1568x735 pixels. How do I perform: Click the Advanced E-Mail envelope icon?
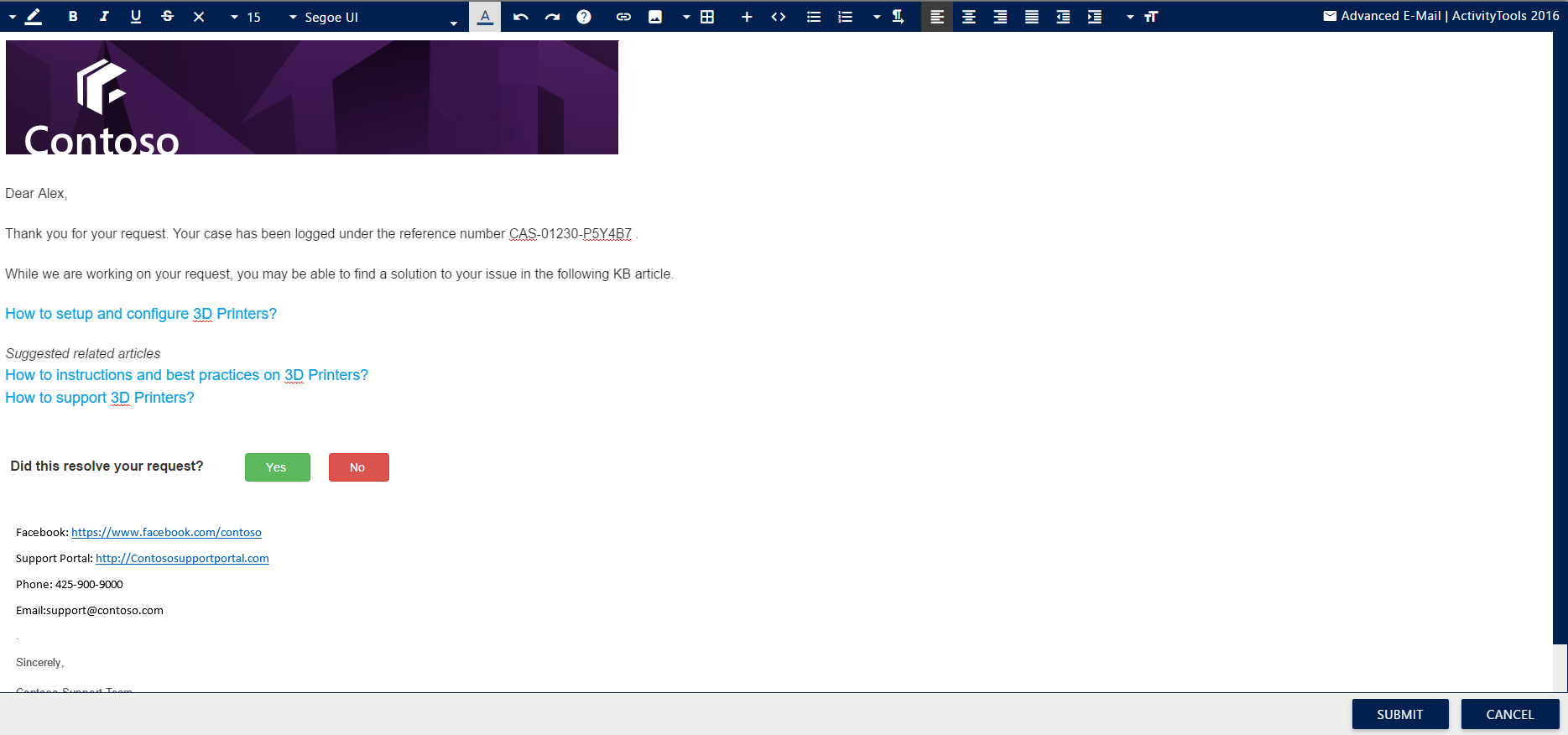[x=1330, y=16]
